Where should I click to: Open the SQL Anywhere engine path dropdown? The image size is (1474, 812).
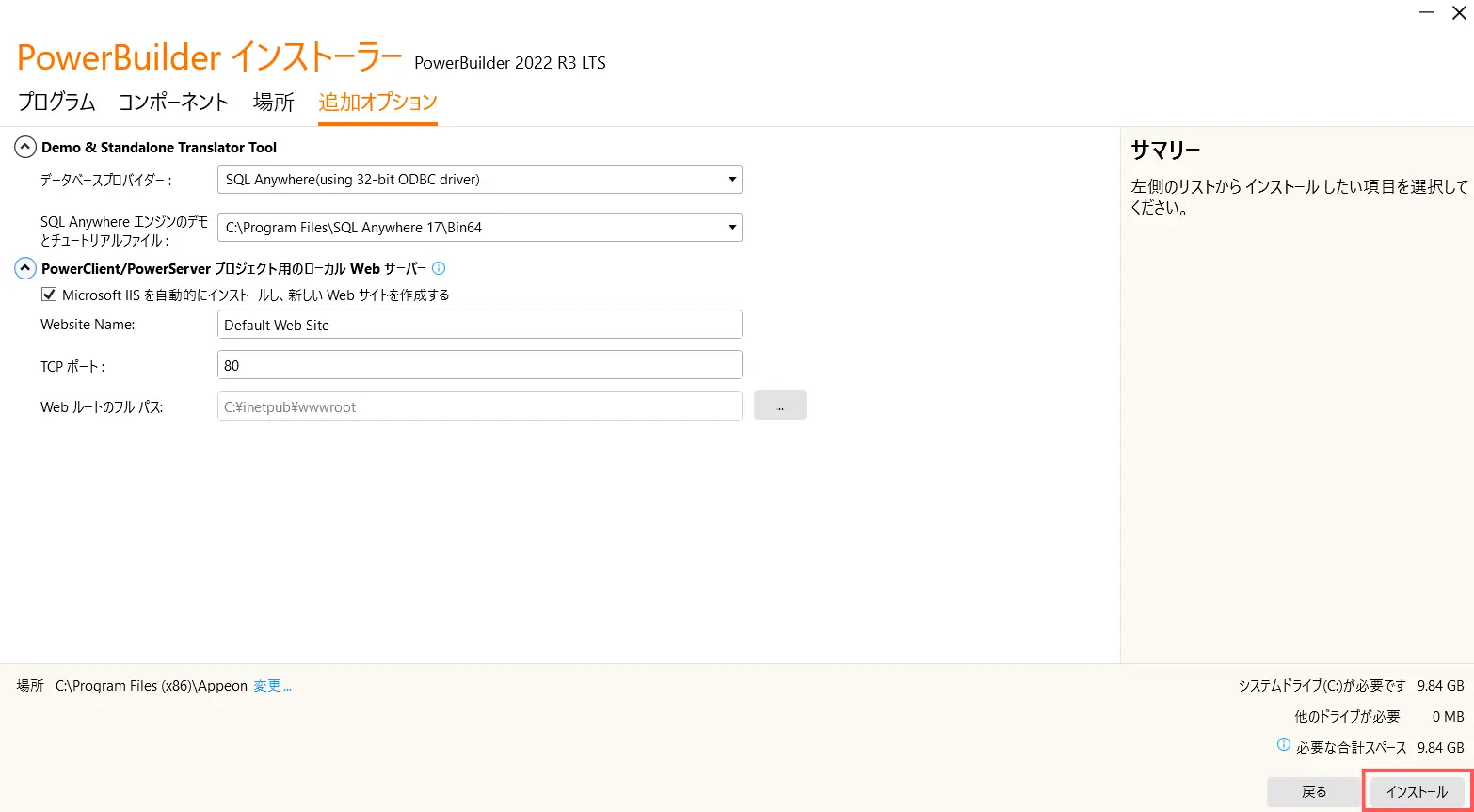(x=479, y=227)
